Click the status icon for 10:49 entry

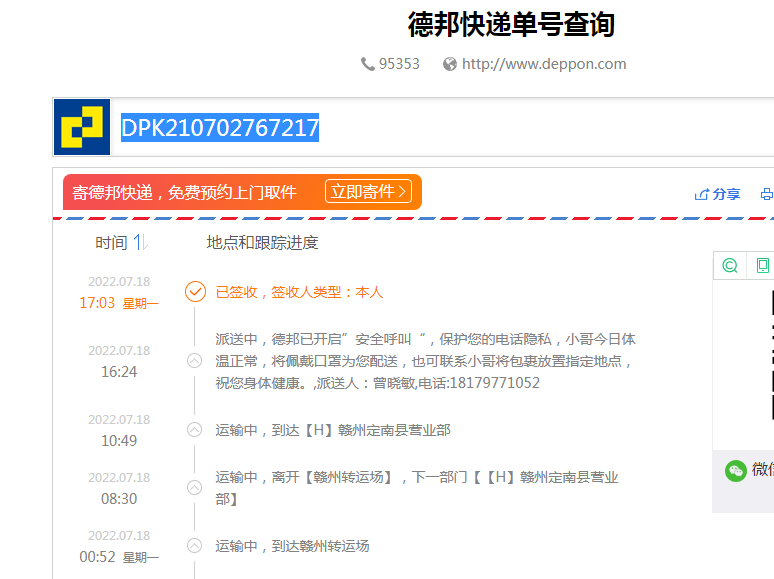pyautogui.click(x=194, y=430)
